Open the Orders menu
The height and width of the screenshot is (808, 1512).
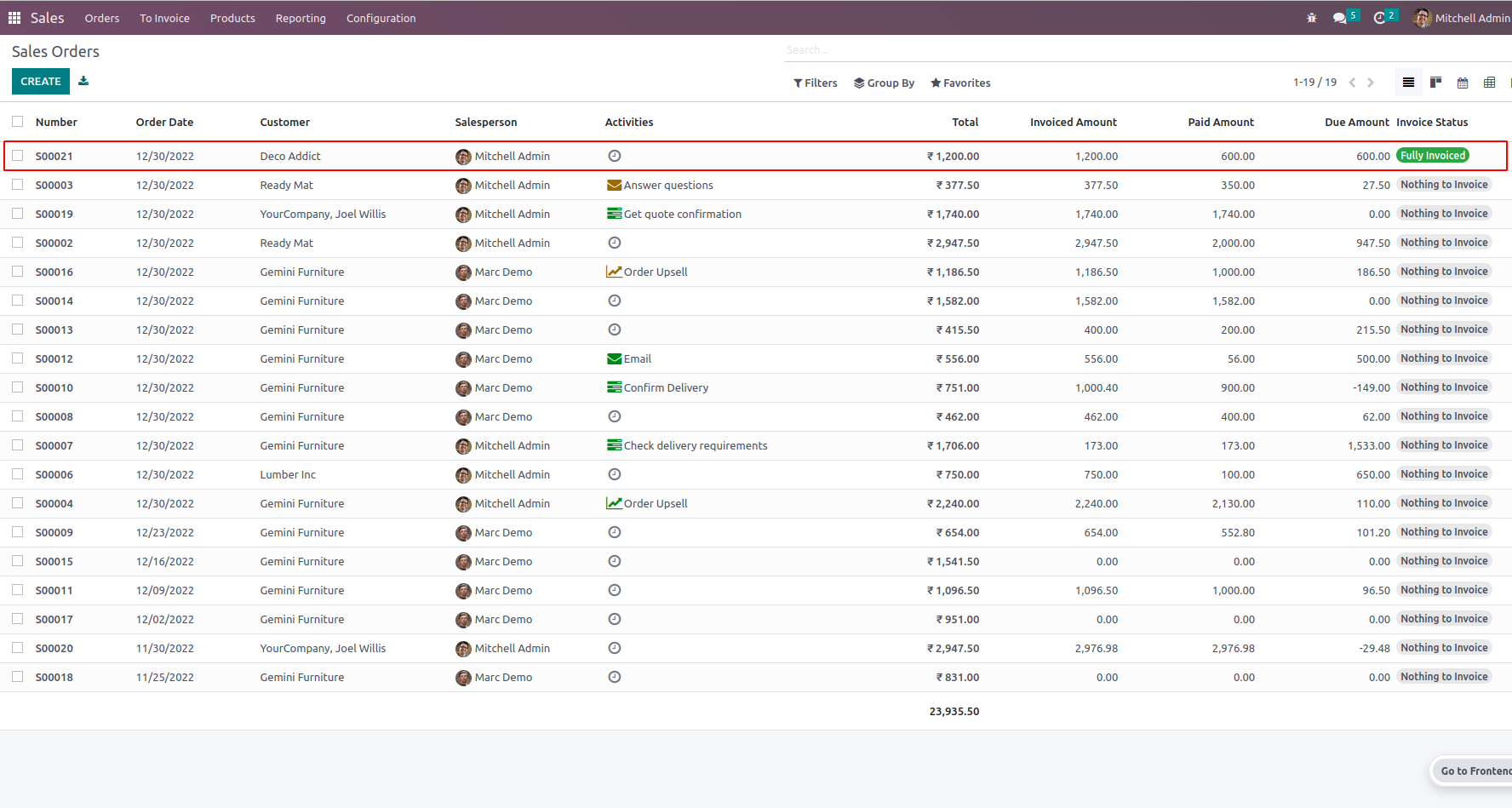click(x=102, y=18)
